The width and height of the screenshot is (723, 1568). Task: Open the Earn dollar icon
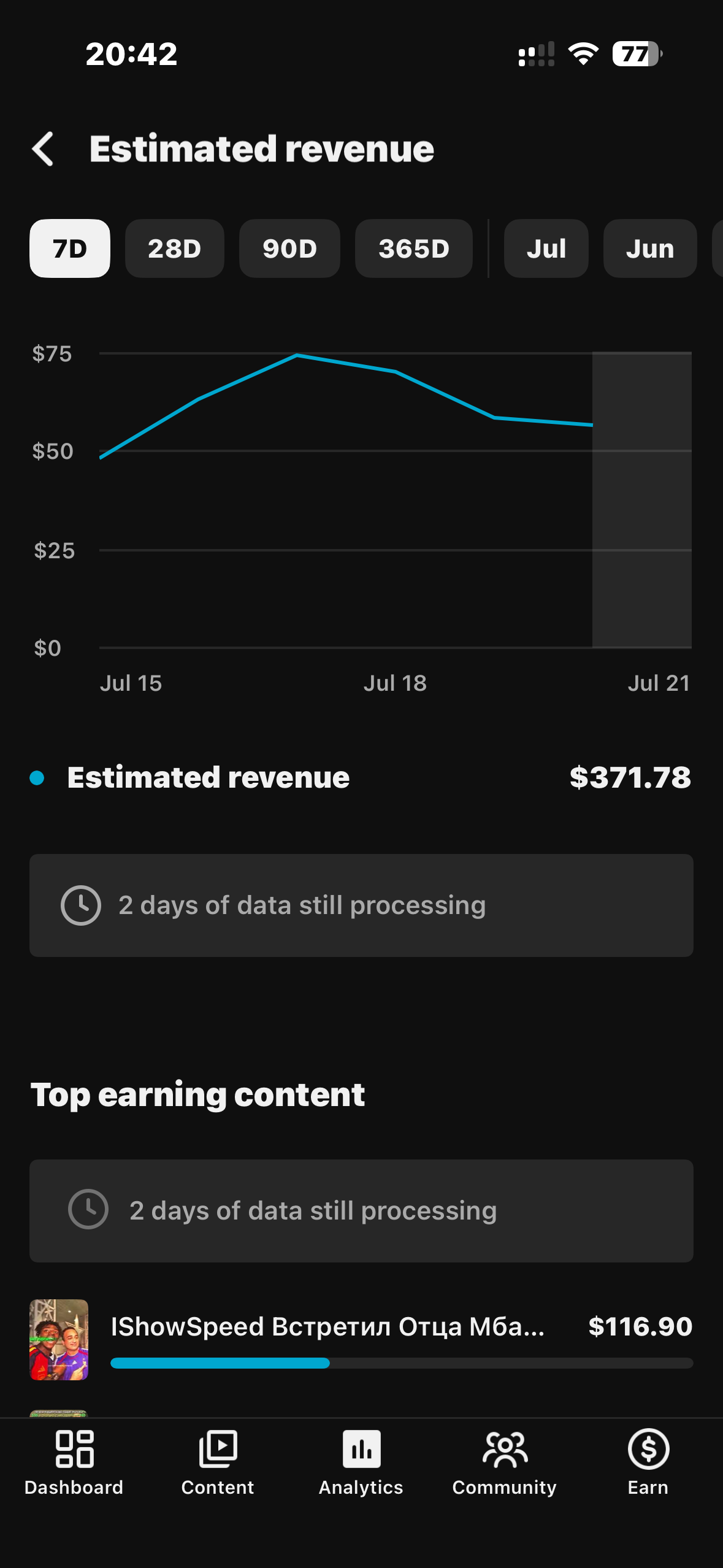[648, 1449]
